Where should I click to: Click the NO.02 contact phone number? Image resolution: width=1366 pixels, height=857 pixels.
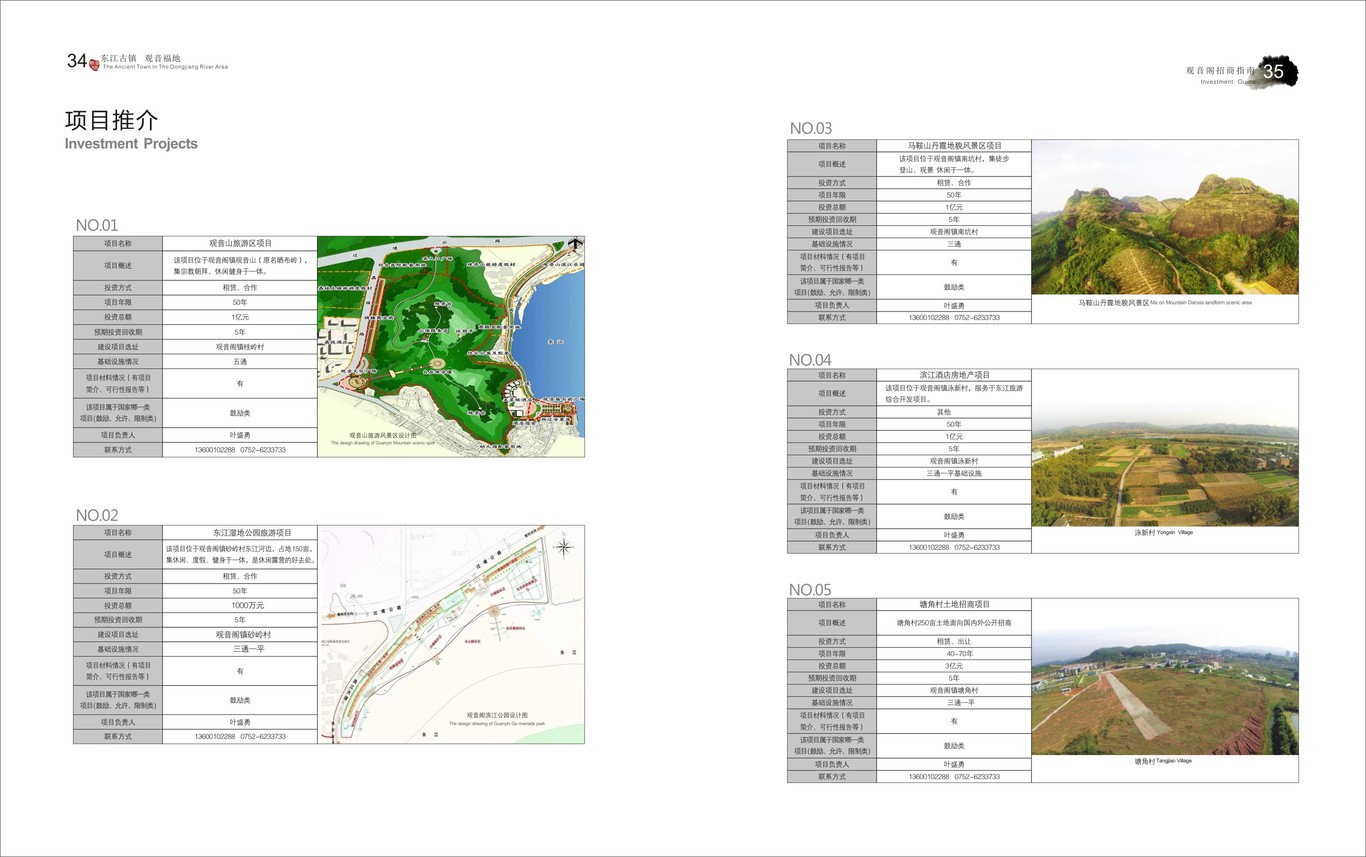pos(240,736)
